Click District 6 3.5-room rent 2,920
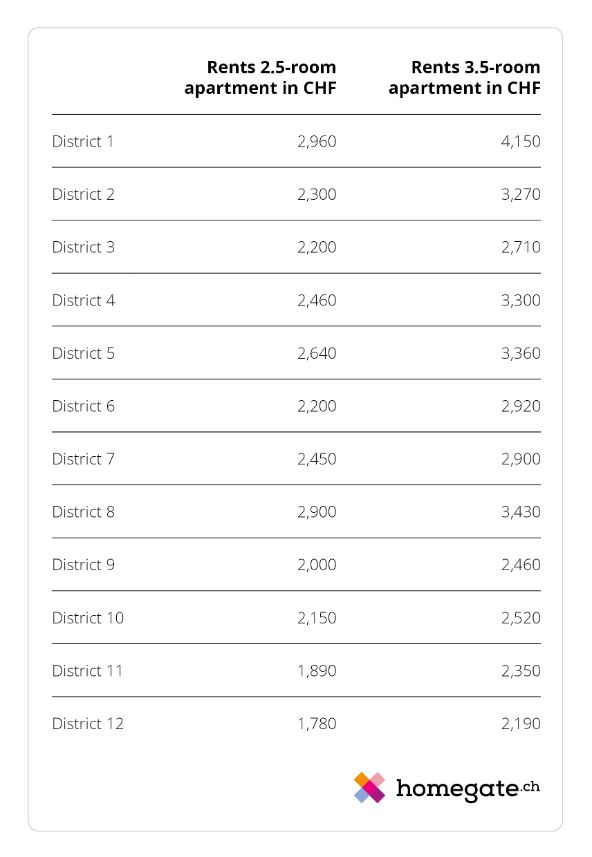 click(x=521, y=406)
